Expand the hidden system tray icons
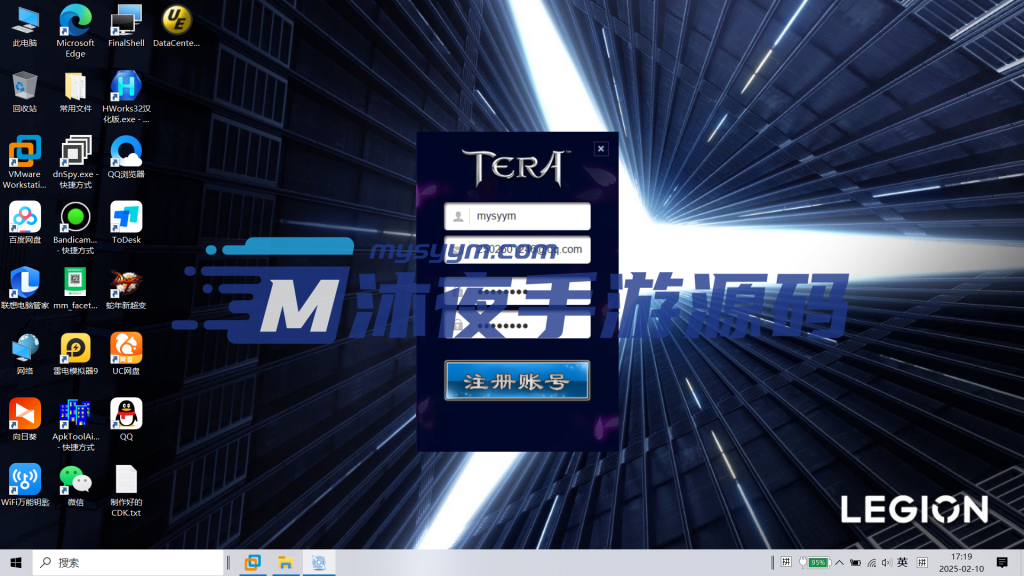The height and width of the screenshot is (576, 1024). [x=841, y=563]
